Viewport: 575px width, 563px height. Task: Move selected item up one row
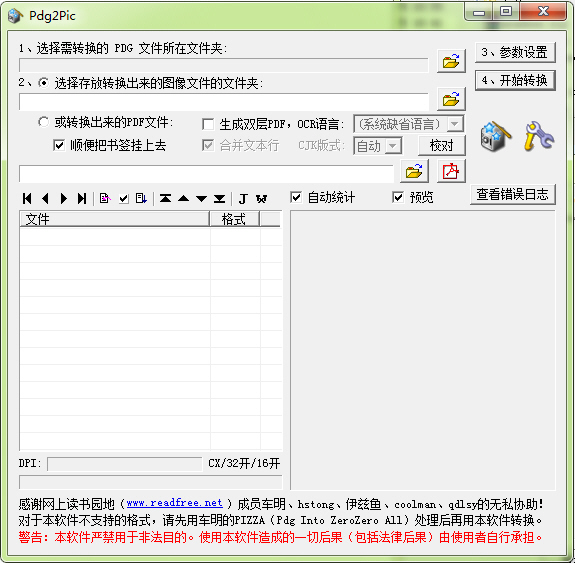click(183, 198)
